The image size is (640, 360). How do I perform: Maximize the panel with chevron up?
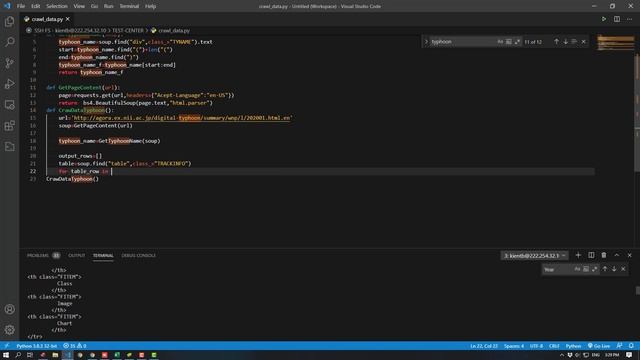point(617,255)
